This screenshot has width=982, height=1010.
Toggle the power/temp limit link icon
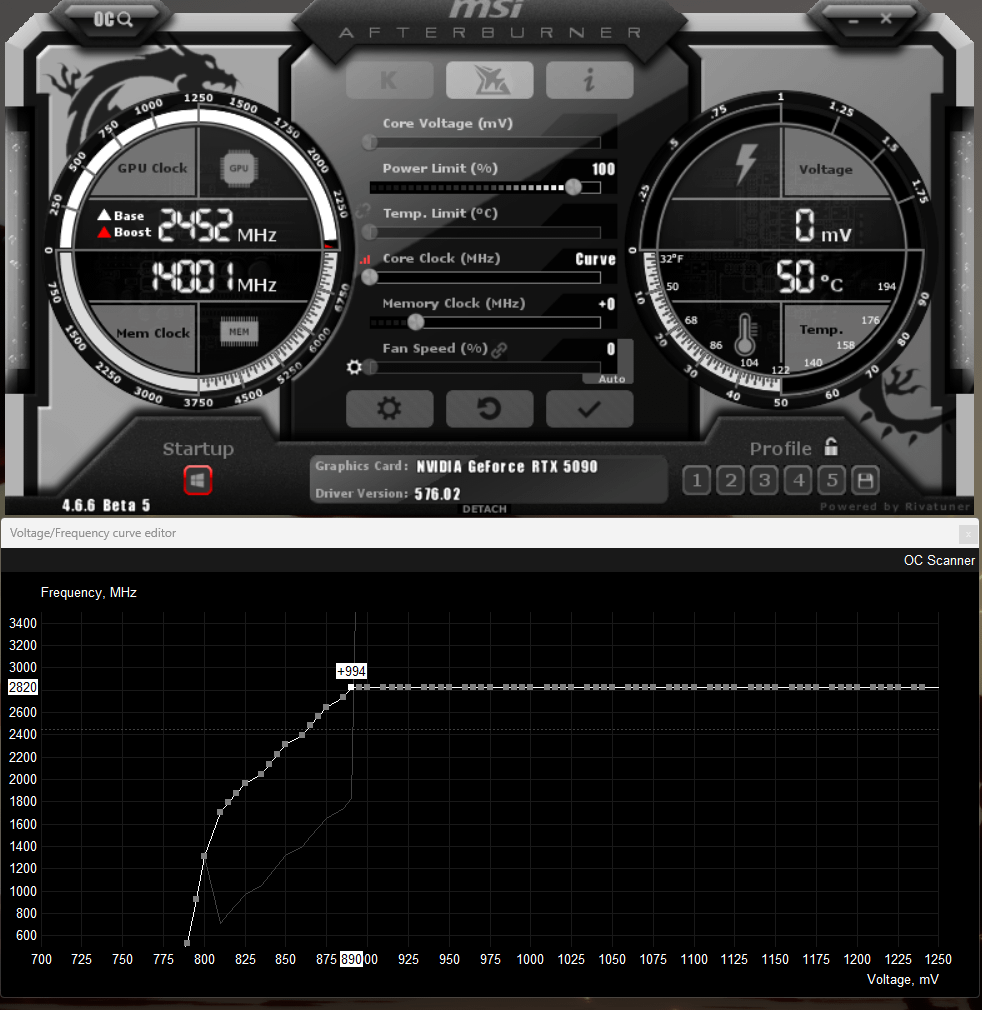pos(363,210)
